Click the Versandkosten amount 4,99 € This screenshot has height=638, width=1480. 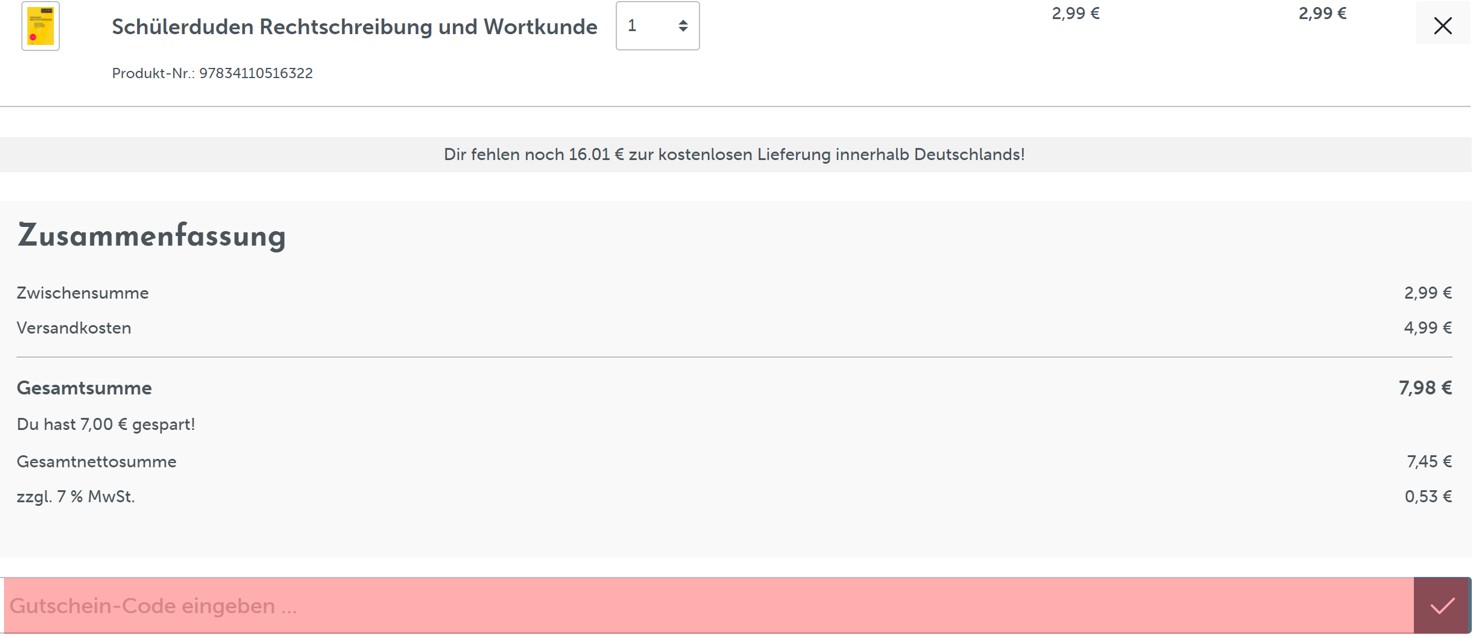(x=1428, y=328)
